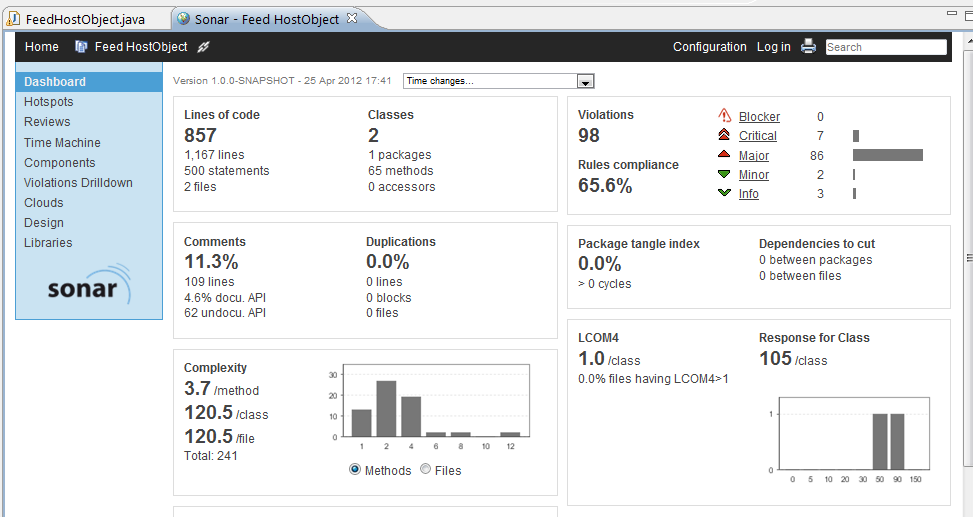Click the Time changes dropdown arrow
973x517 pixels.
point(586,81)
